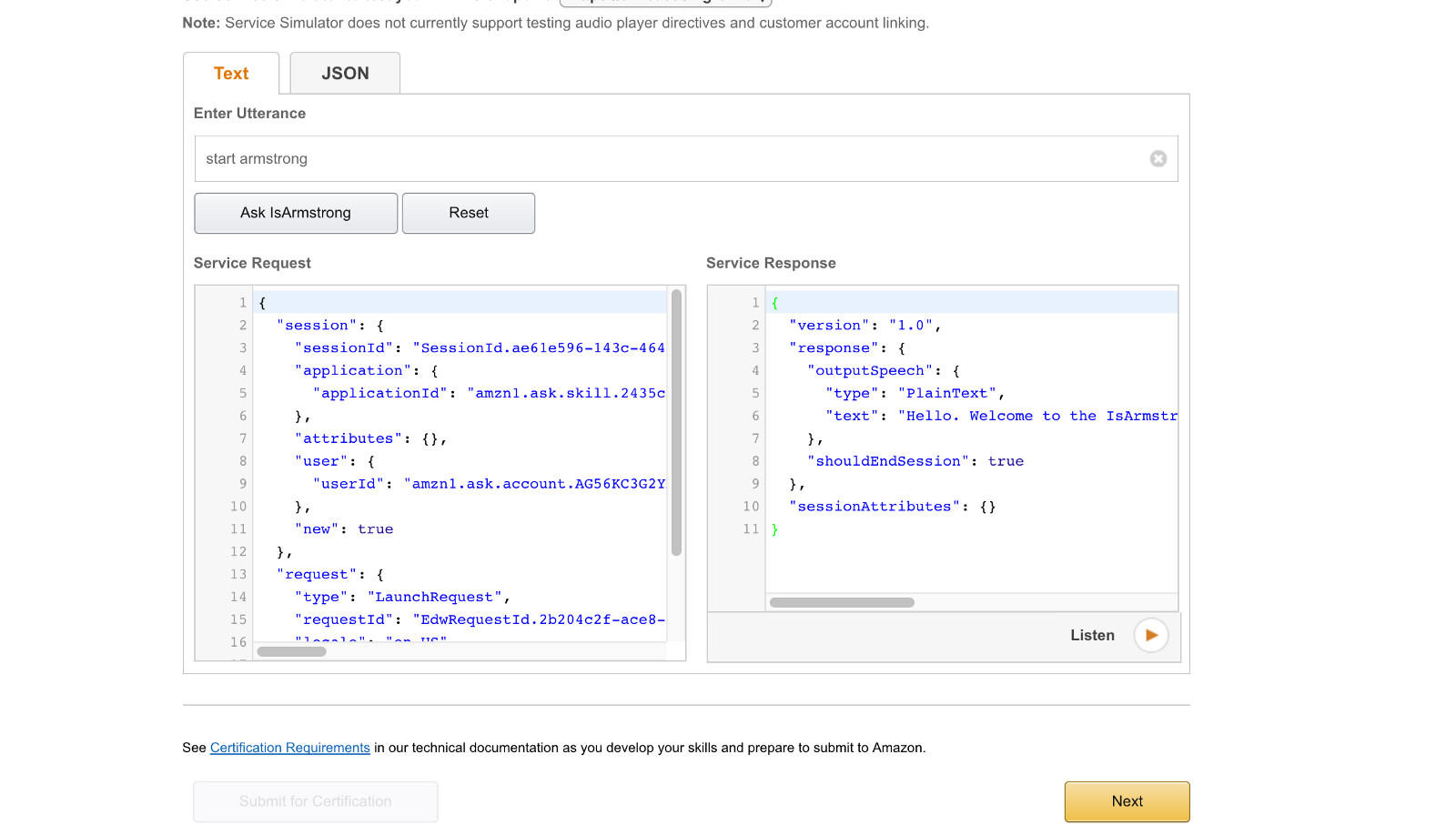Open the Certification Requirements link
This screenshot has height=825, width=1456.
click(x=289, y=748)
